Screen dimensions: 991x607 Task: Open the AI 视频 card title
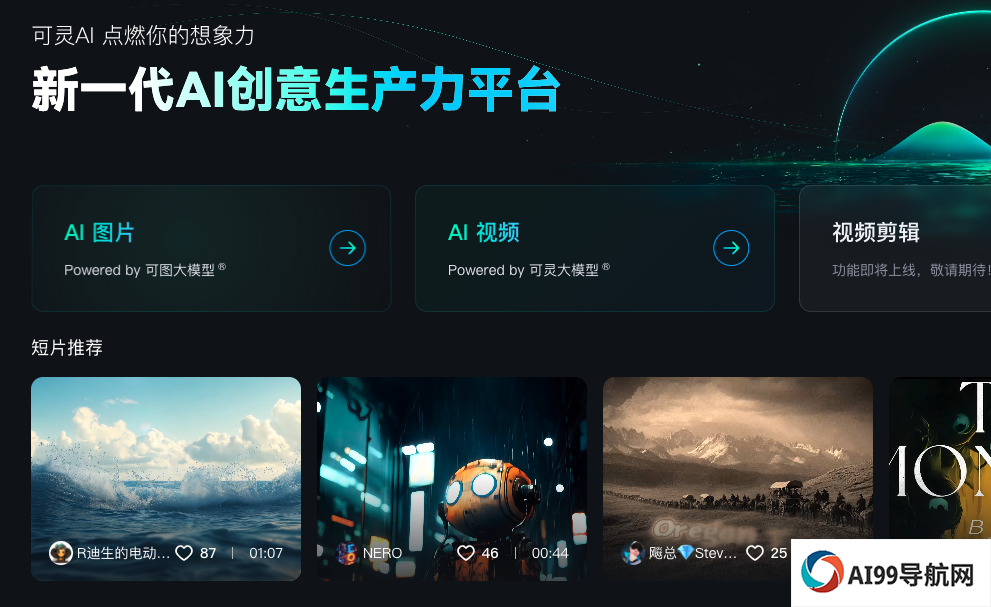coord(483,233)
